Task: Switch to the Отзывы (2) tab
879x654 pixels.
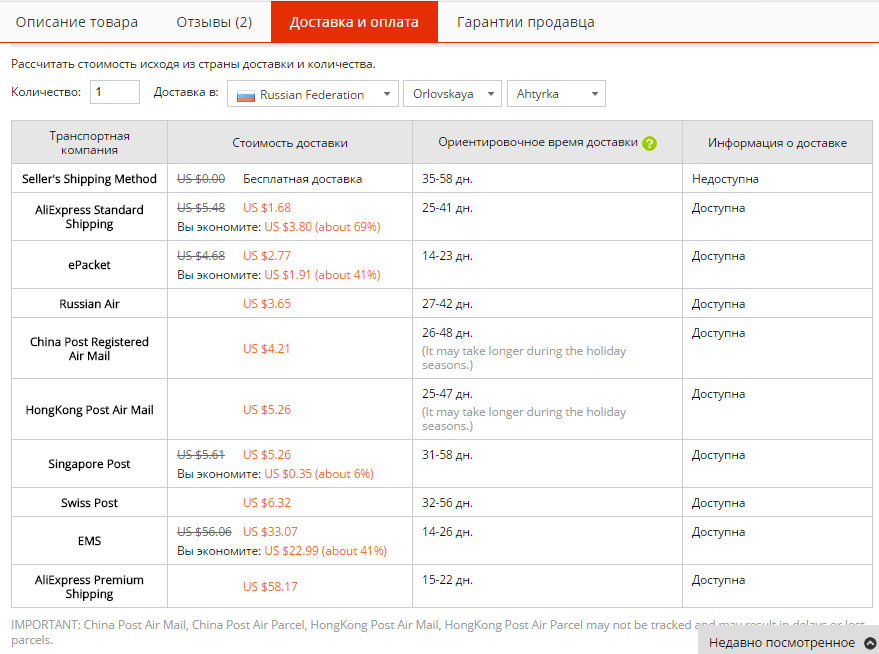Action: 214,22
